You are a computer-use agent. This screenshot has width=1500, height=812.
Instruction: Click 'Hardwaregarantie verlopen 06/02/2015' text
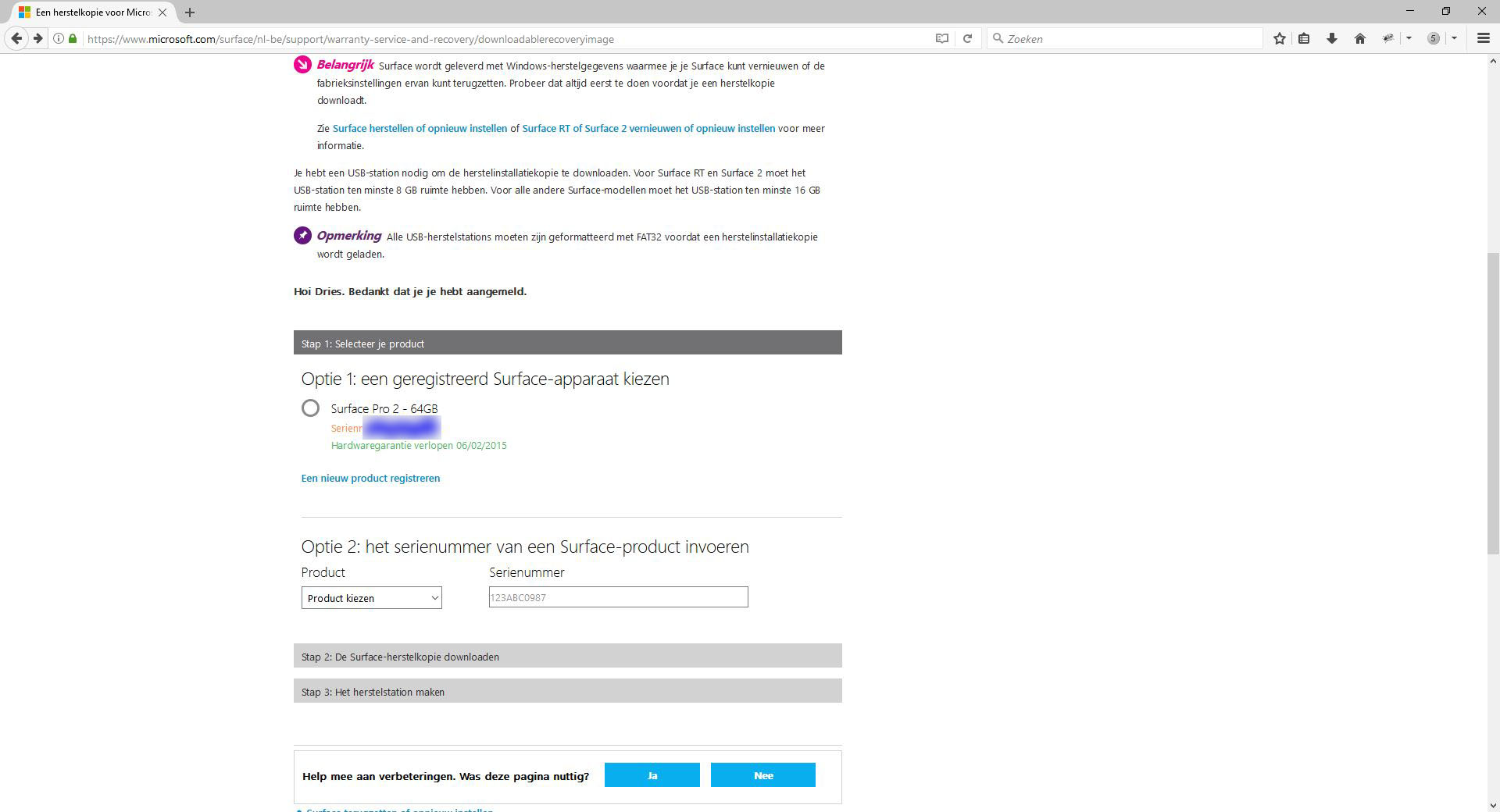[x=419, y=445]
